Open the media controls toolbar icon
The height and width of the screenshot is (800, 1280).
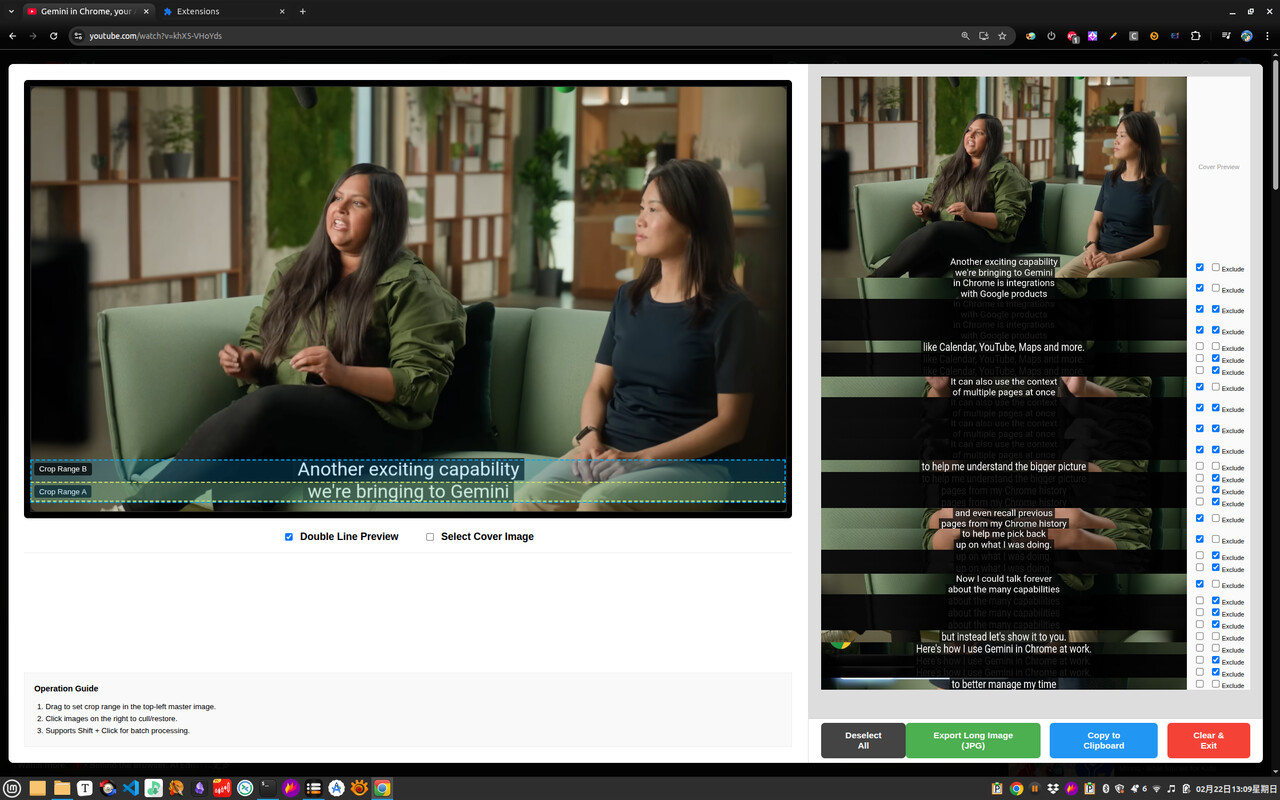[x=1226, y=36]
